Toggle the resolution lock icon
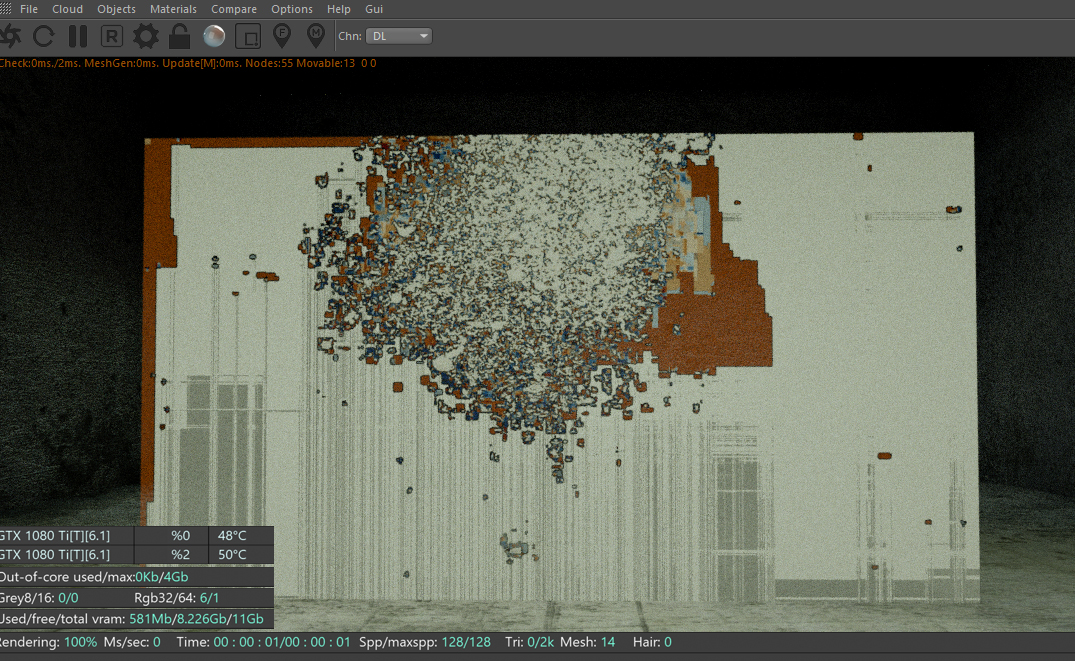 tap(180, 36)
